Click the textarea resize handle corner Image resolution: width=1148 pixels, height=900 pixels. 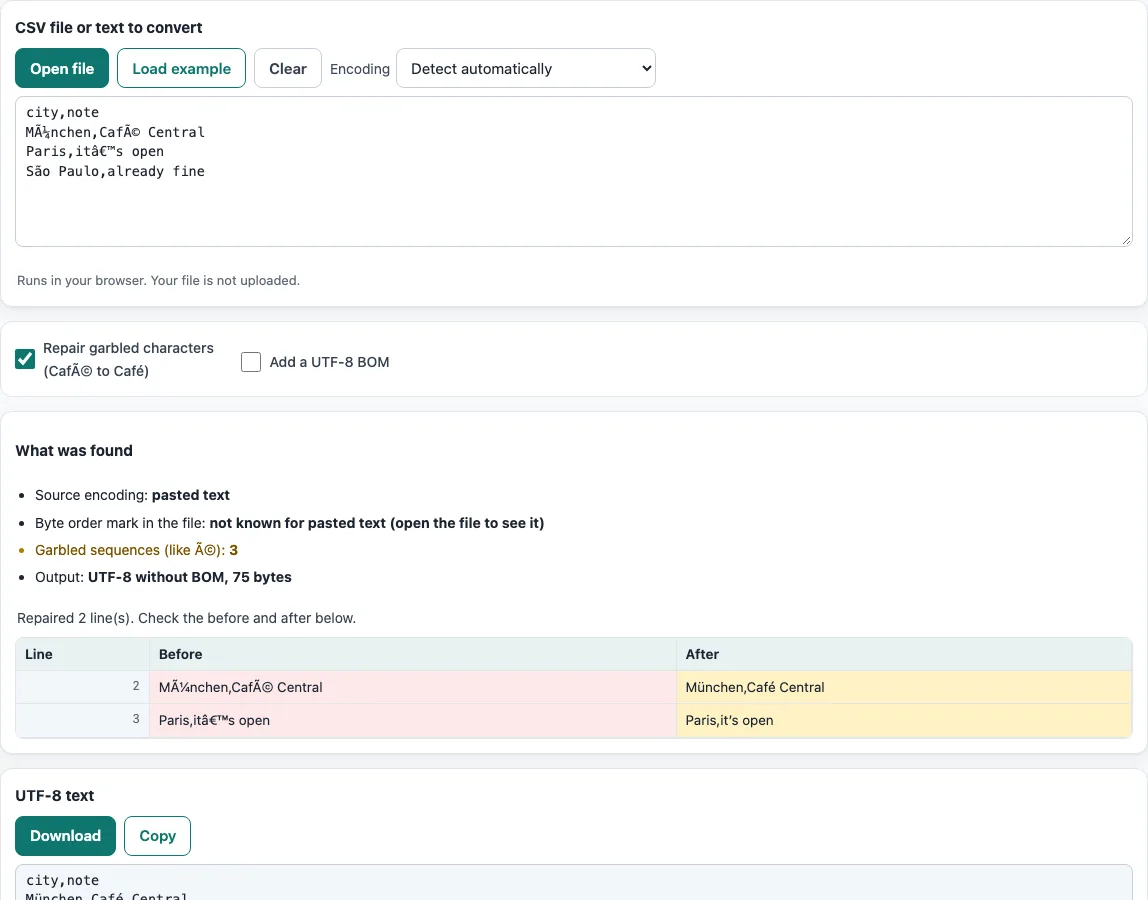[x=1126, y=240]
